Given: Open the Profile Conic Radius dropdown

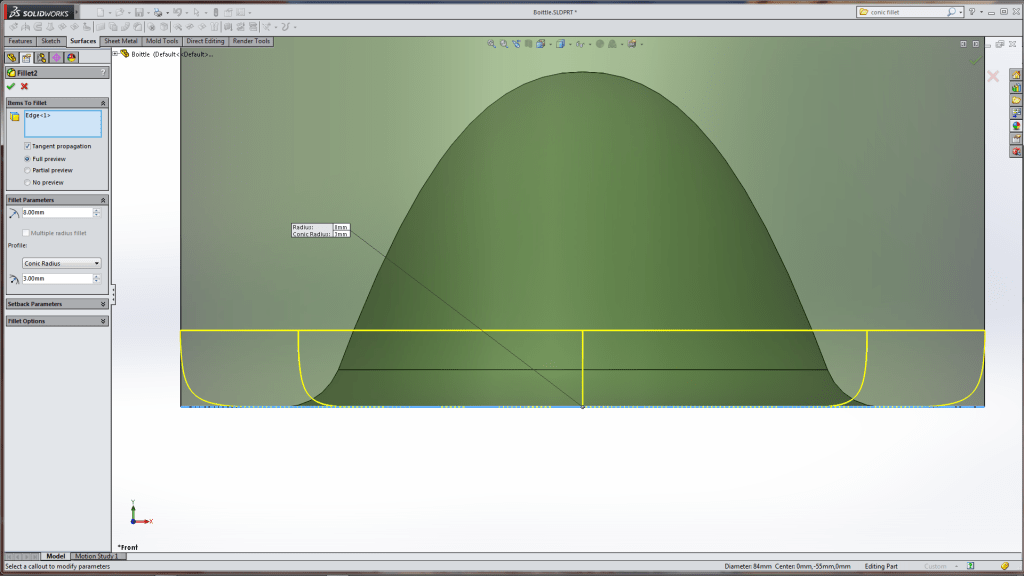Looking at the screenshot, I should pos(61,263).
